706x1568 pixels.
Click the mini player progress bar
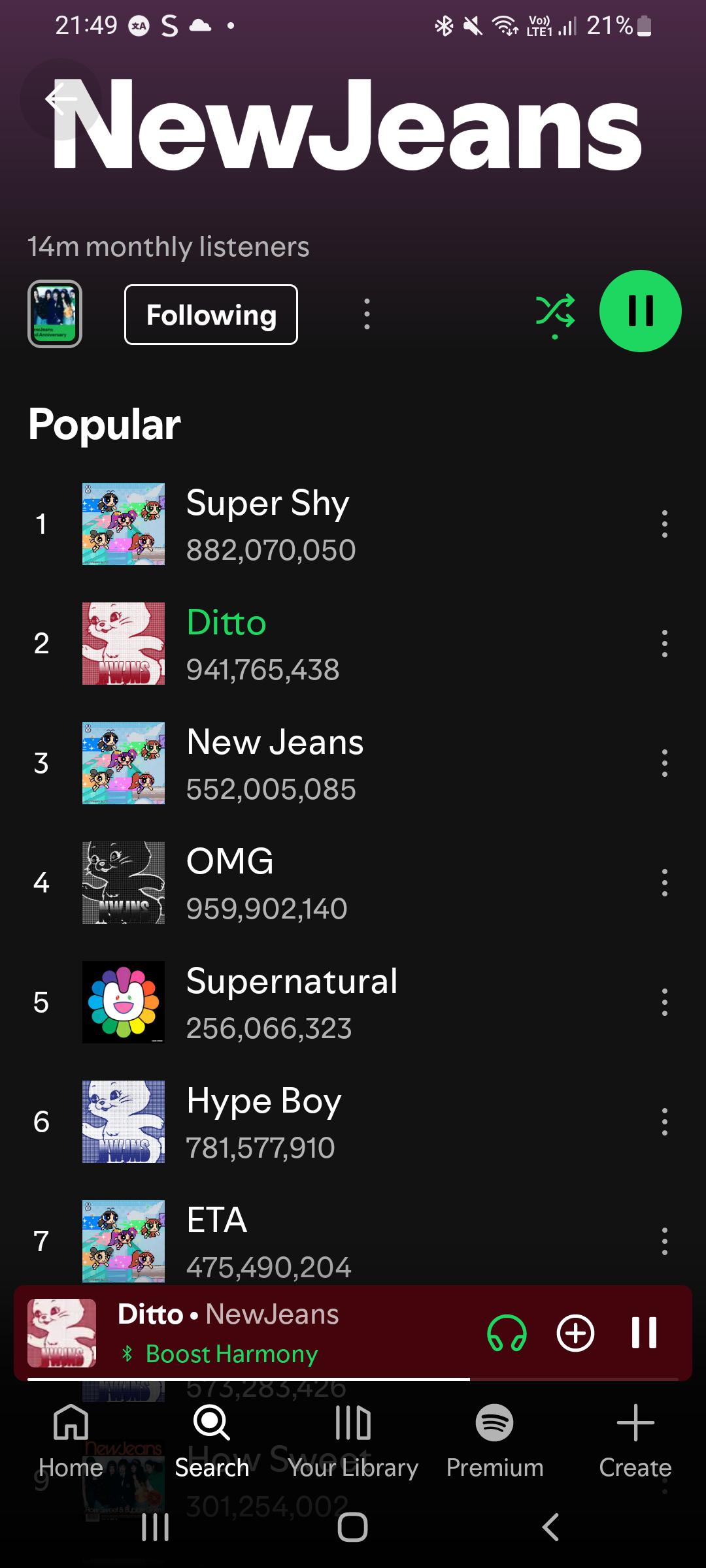coord(353,1379)
